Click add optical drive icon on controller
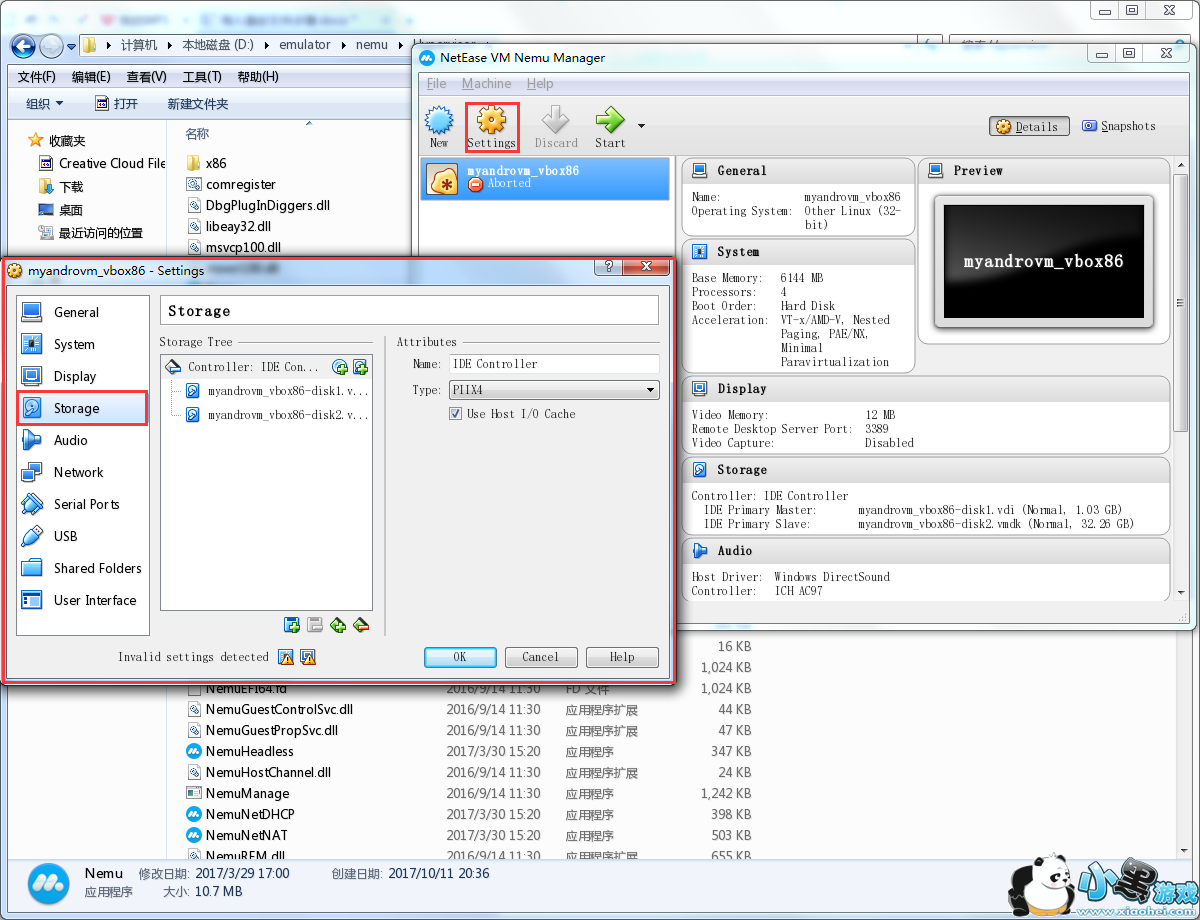 click(340, 367)
